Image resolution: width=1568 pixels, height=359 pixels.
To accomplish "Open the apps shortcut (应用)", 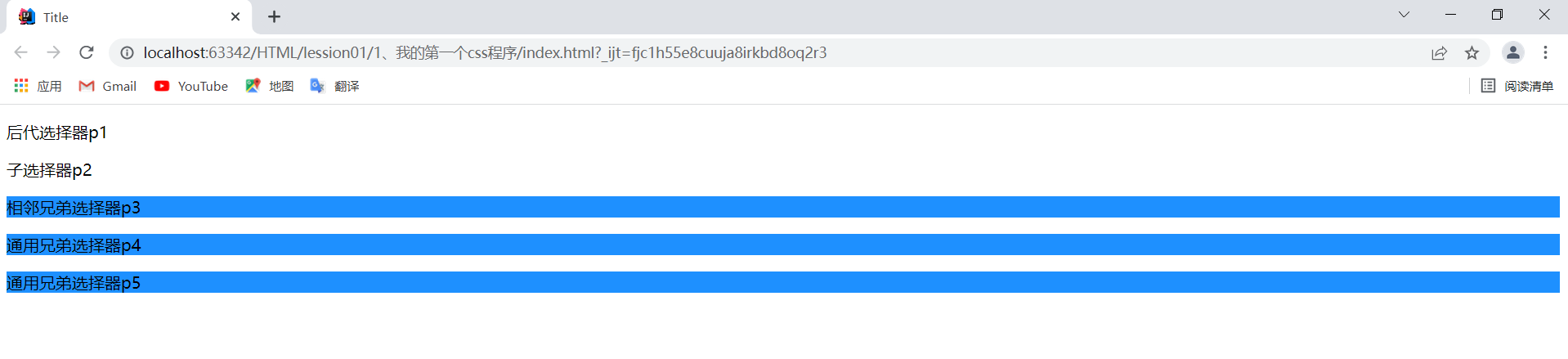I will 38,86.
